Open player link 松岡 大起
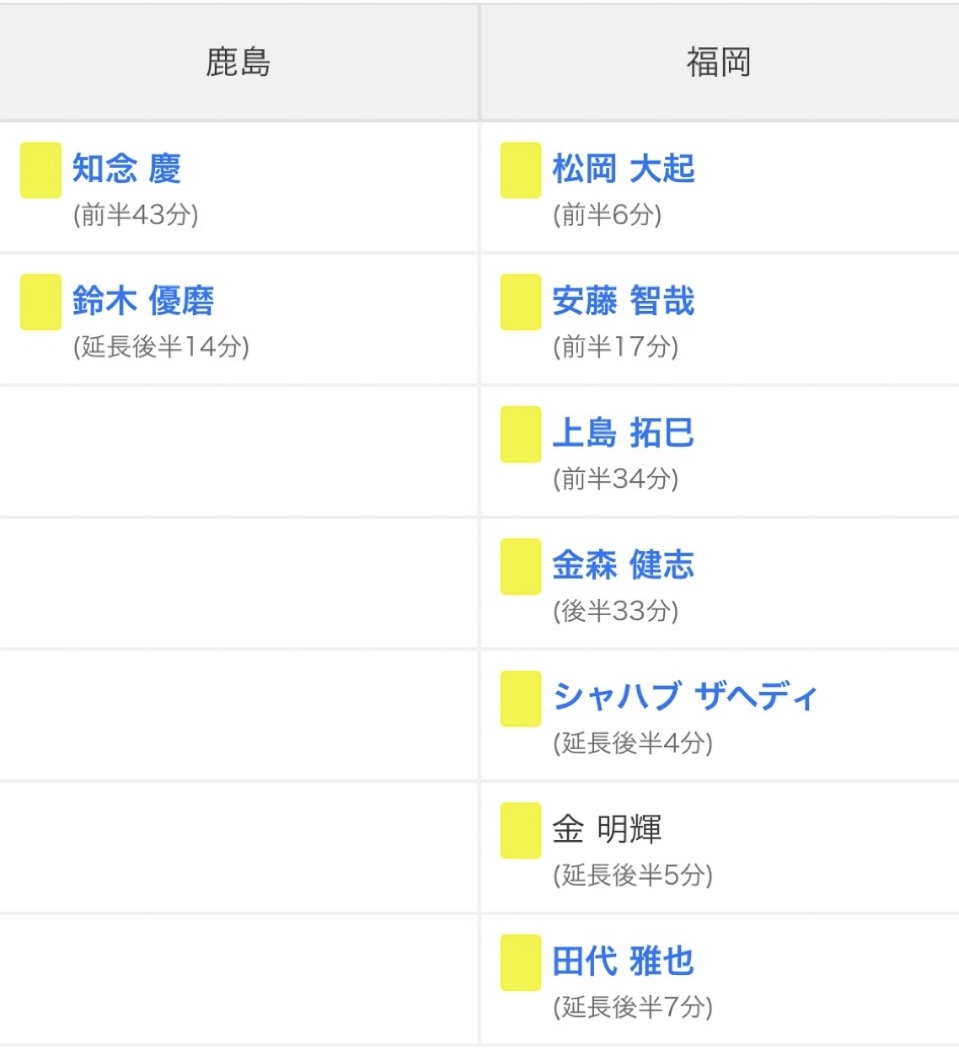959x1057 pixels. [623, 169]
